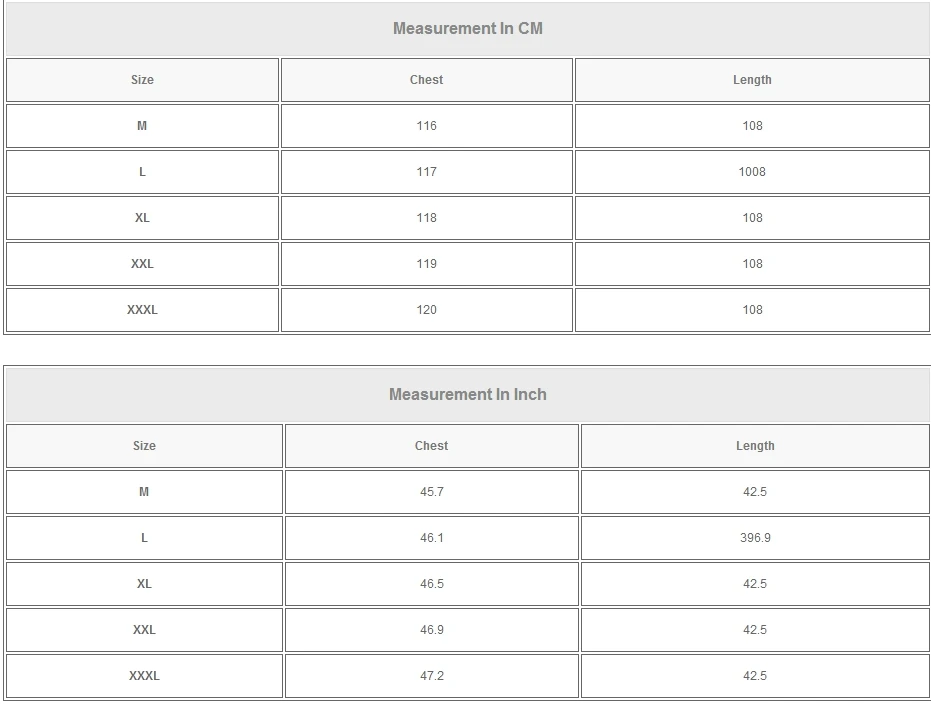Viewport: 931px width, 704px height.
Task: Select the Chest header in the CM table
Action: tap(426, 80)
